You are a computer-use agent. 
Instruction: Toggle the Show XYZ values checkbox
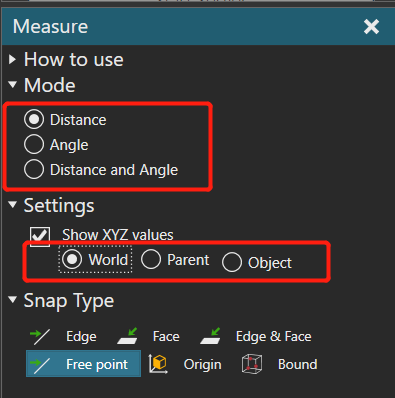(40, 237)
